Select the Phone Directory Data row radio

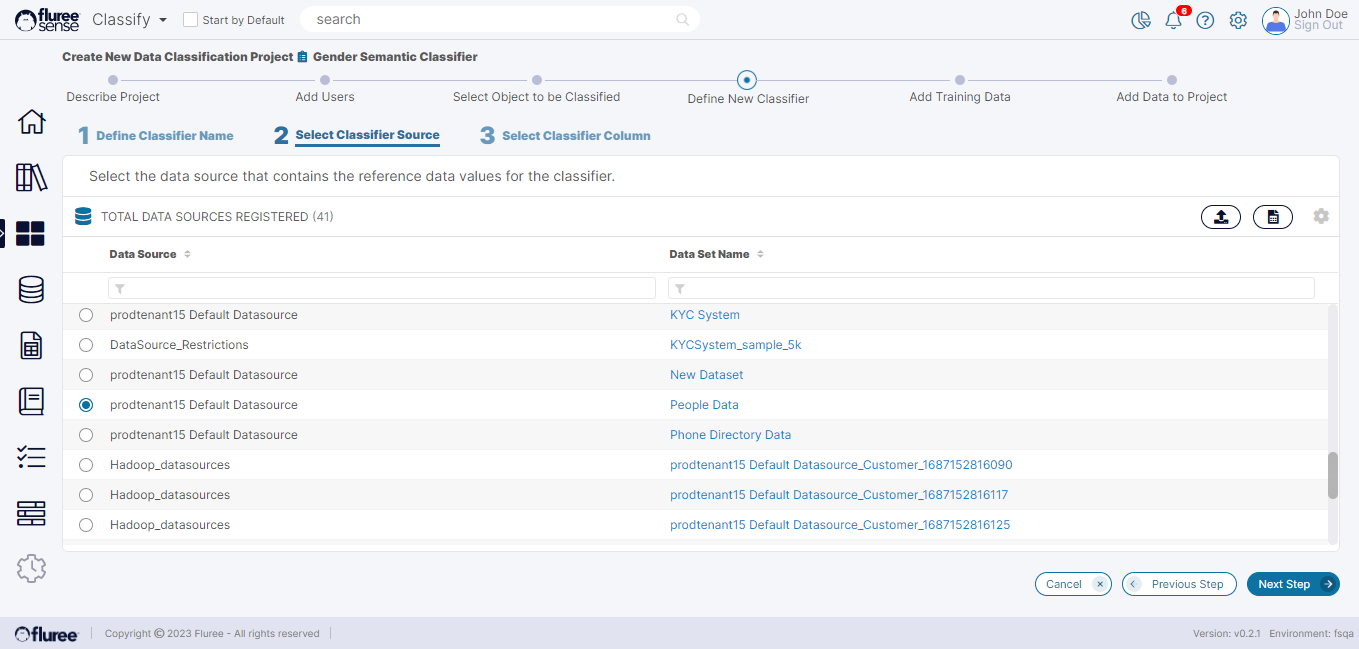[86, 435]
